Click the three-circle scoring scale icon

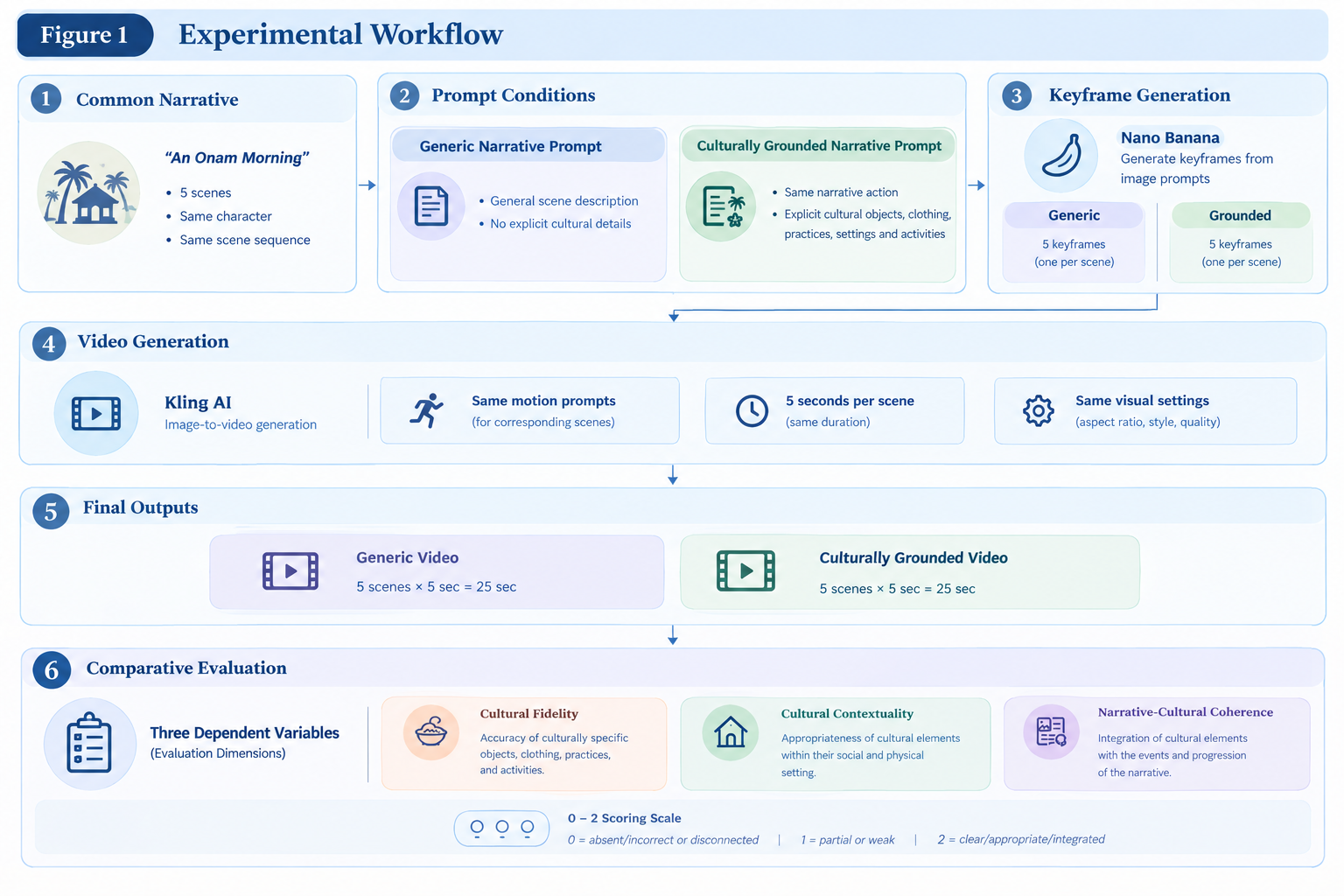pos(501,828)
